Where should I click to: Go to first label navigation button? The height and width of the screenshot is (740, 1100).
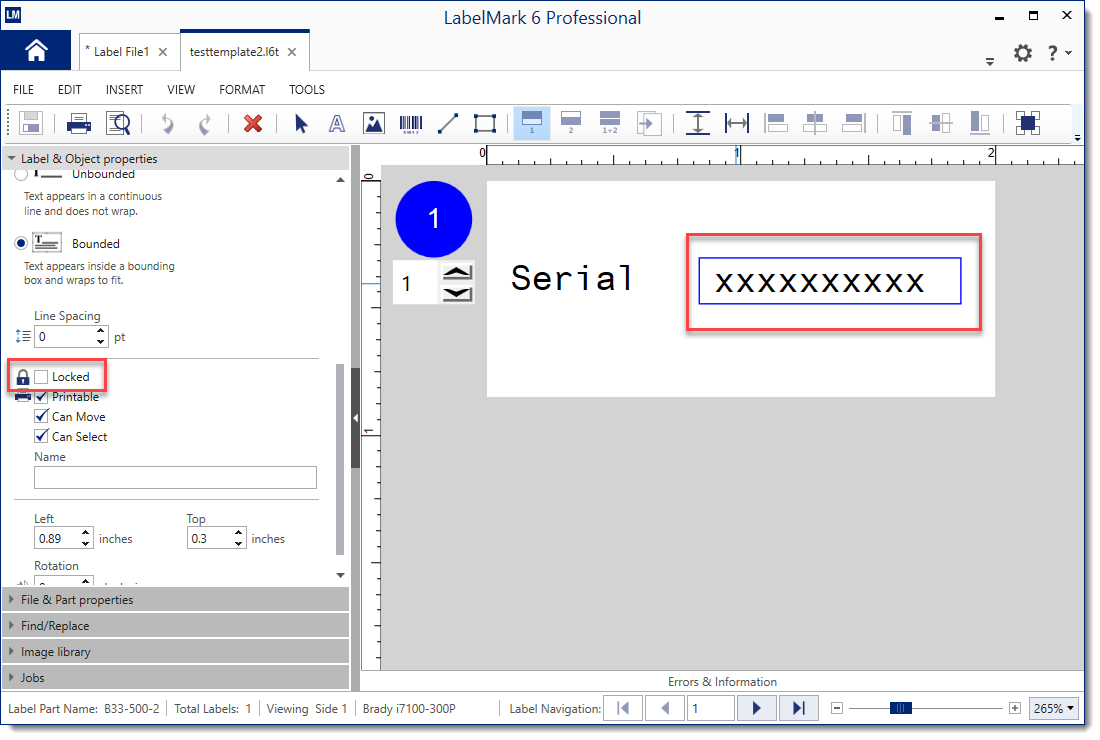click(x=622, y=708)
